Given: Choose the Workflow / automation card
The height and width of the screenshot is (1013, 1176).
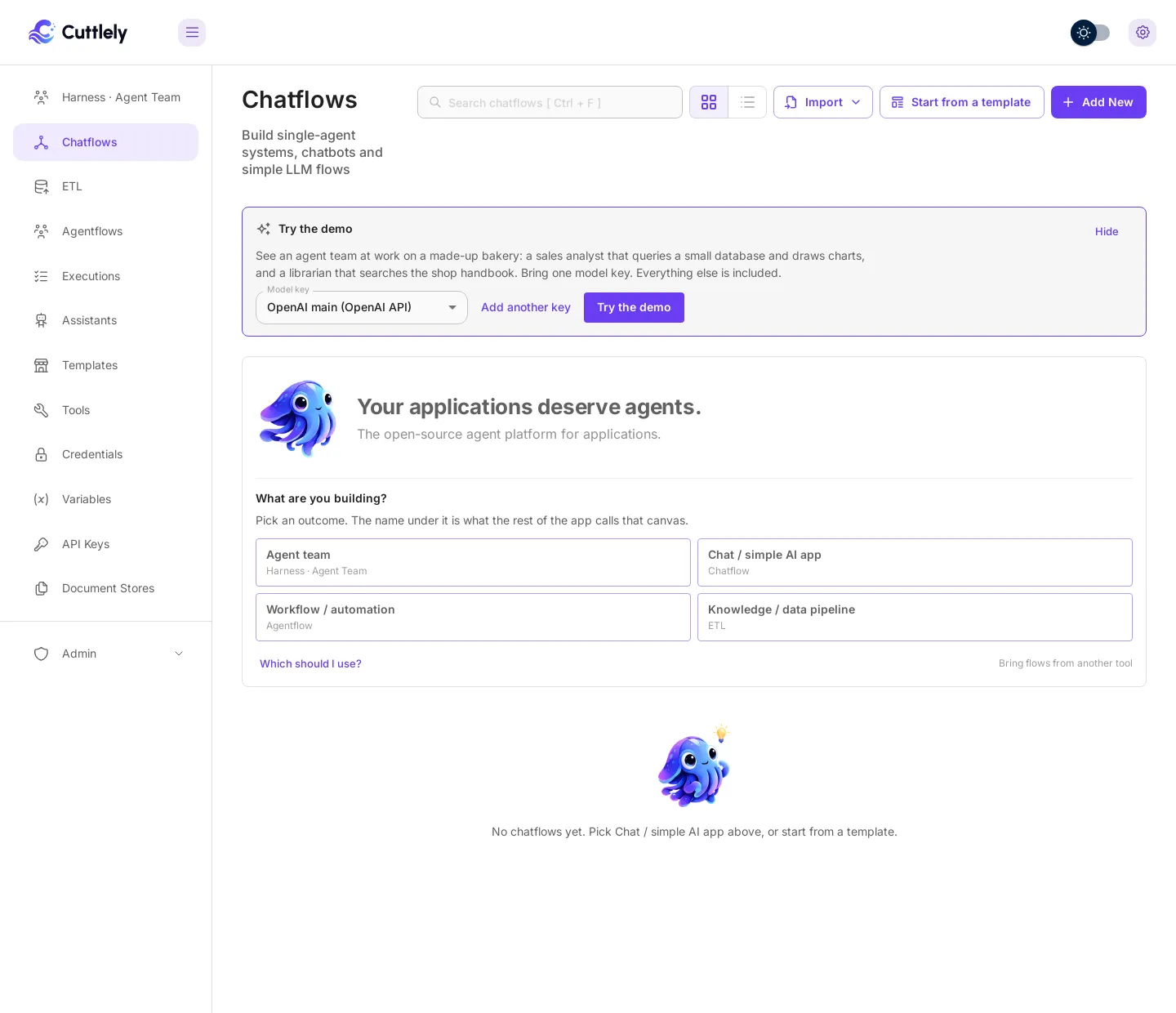Looking at the screenshot, I should point(473,617).
